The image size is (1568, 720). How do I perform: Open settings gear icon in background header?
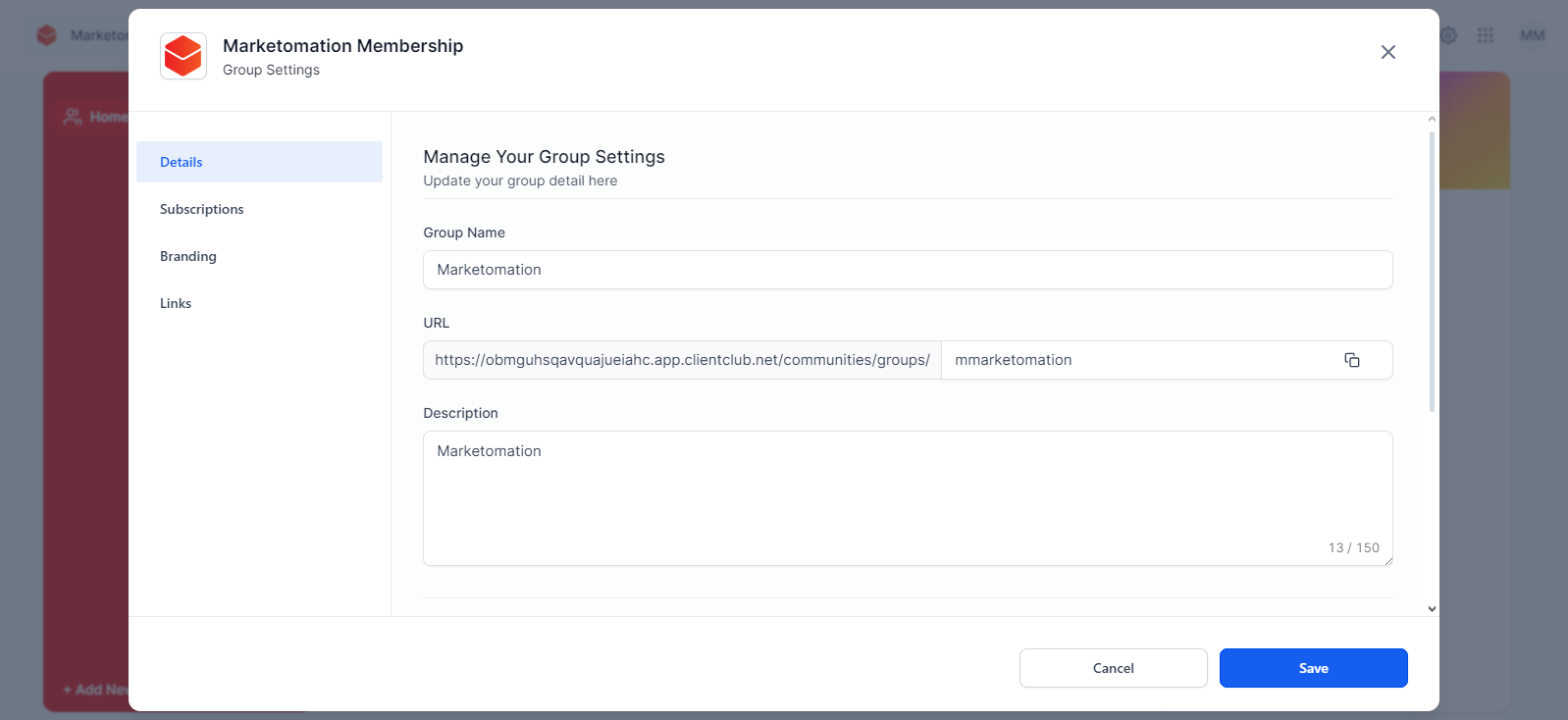point(1448,35)
